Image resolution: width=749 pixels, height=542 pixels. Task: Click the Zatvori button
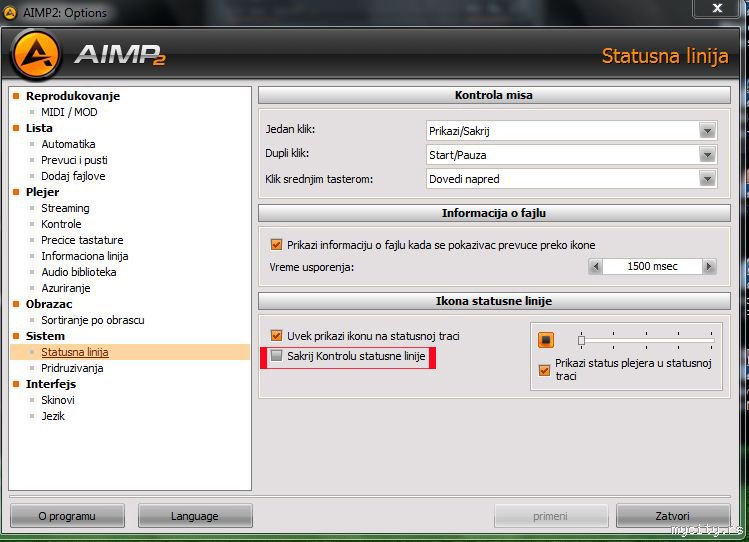click(x=673, y=516)
